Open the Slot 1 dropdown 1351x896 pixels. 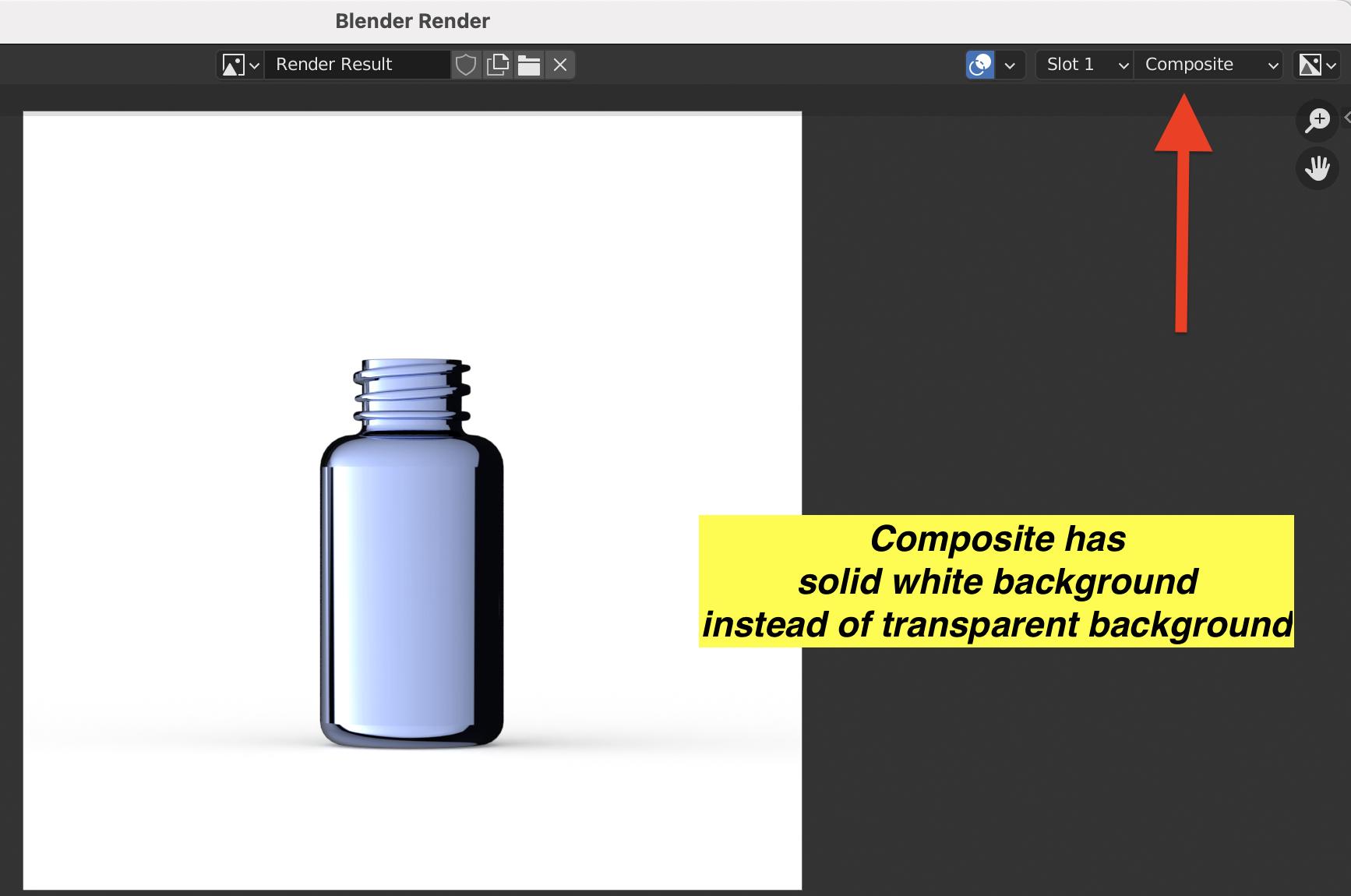tap(1085, 65)
